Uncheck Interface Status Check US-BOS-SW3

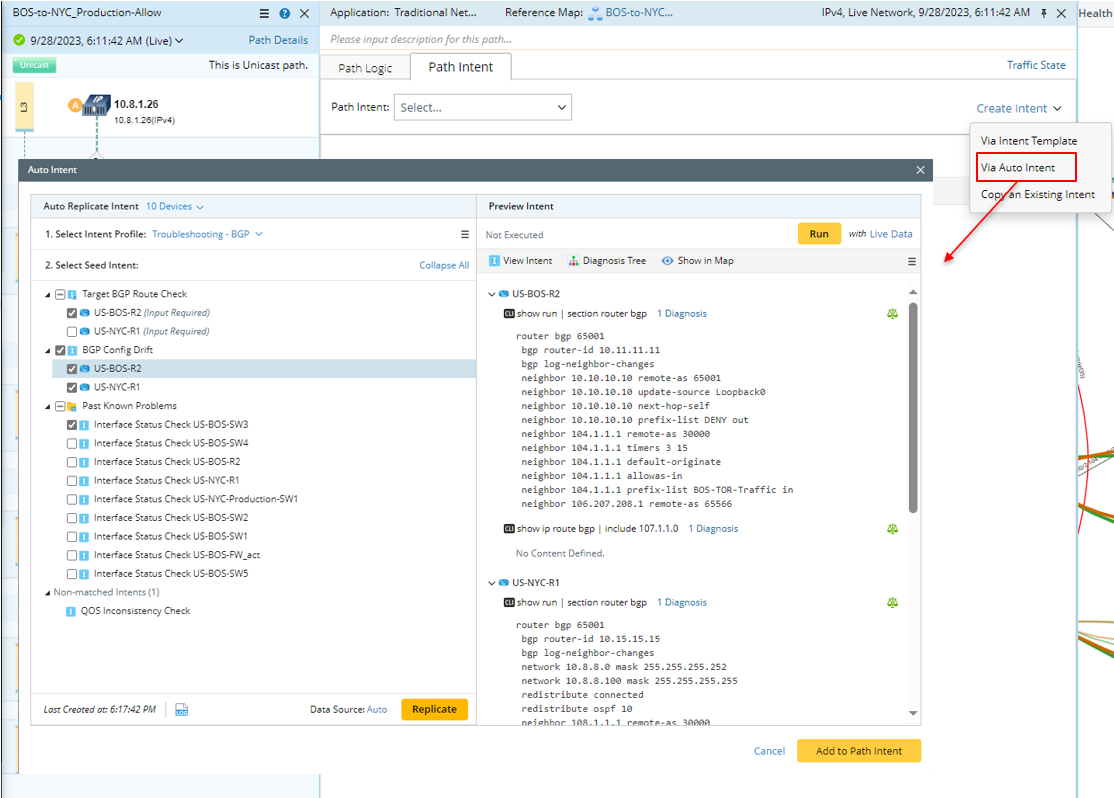coord(71,424)
